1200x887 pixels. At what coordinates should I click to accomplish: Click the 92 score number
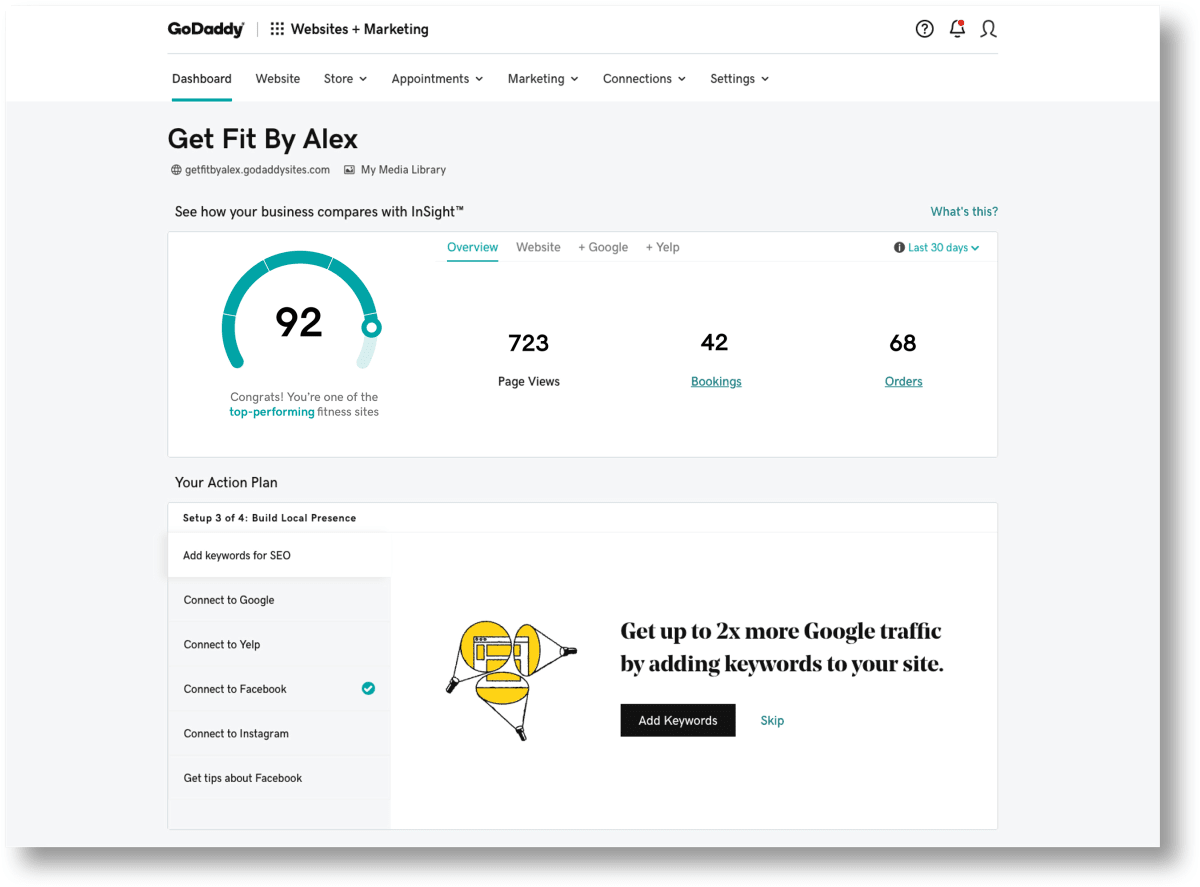point(299,322)
